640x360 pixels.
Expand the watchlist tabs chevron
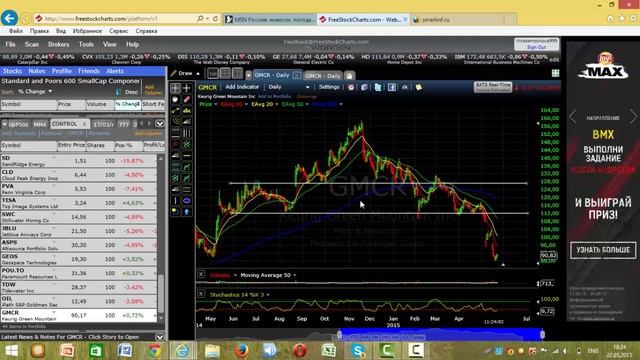tap(160, 124)
